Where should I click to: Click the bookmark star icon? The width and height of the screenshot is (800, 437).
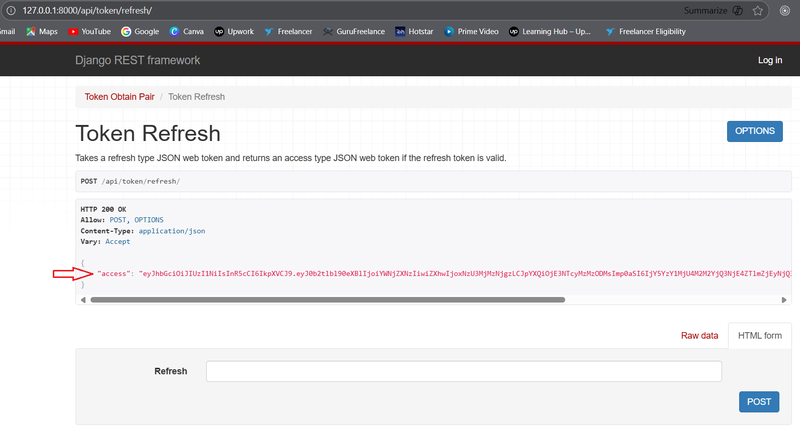758,10
